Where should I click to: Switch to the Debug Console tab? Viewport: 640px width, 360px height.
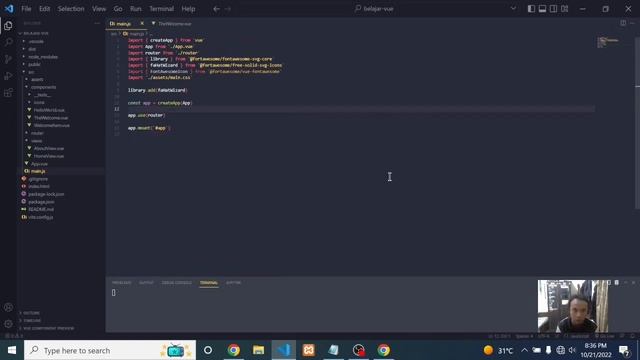(176, 282)
